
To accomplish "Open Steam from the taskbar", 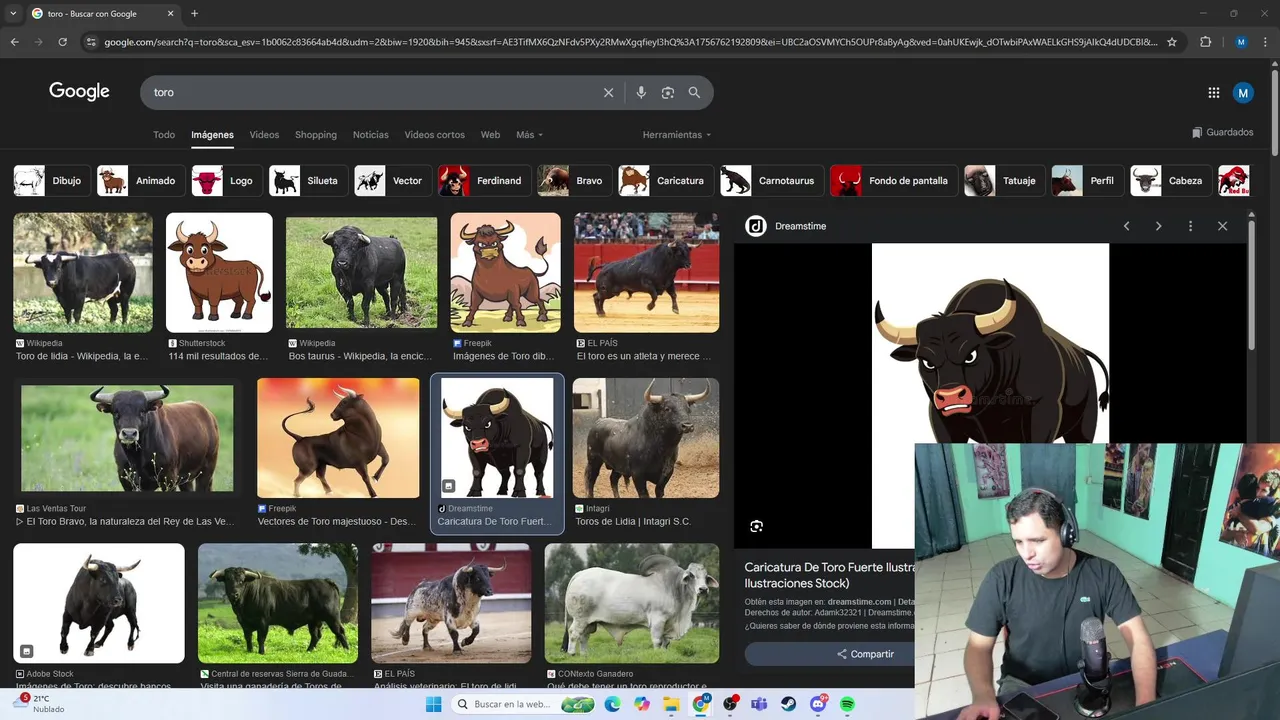I will pyautogui.click(x=788, y=704).
